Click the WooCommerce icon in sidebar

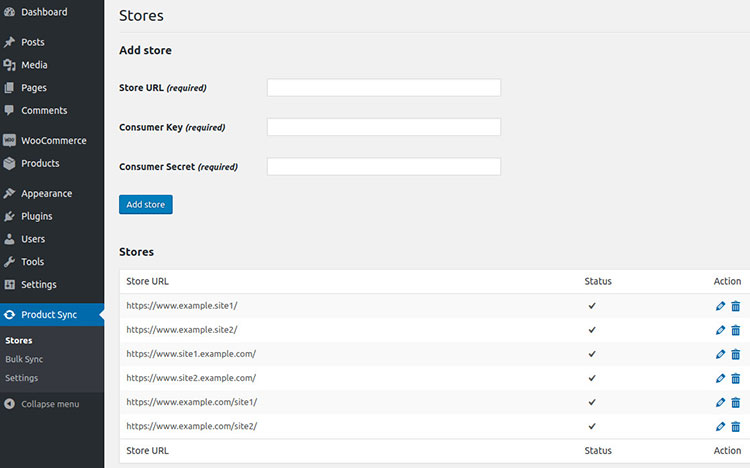pos(9,141)
